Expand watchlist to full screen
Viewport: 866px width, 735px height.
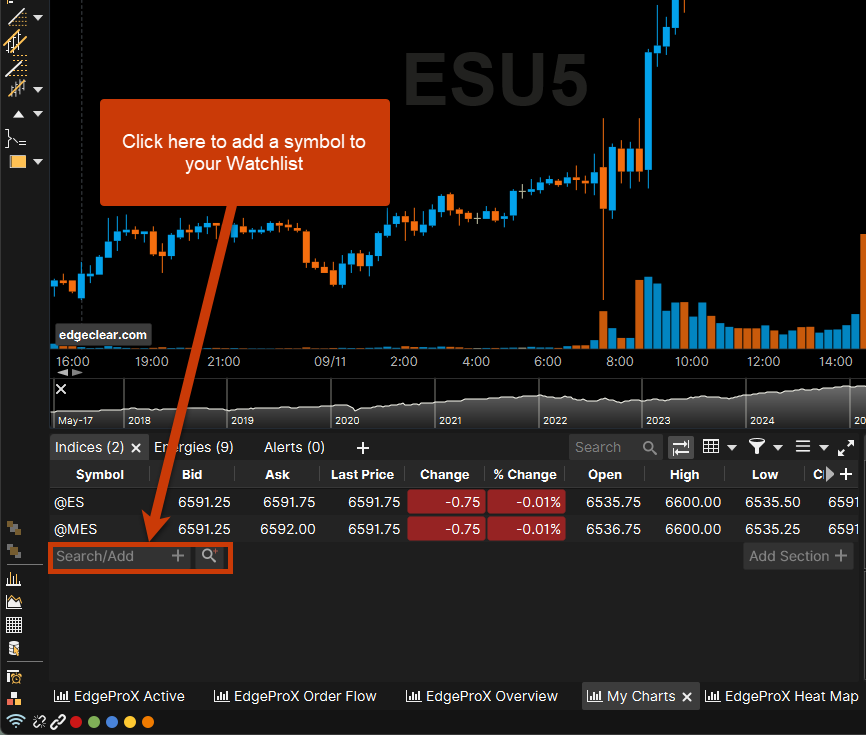(x=846, y=448)
